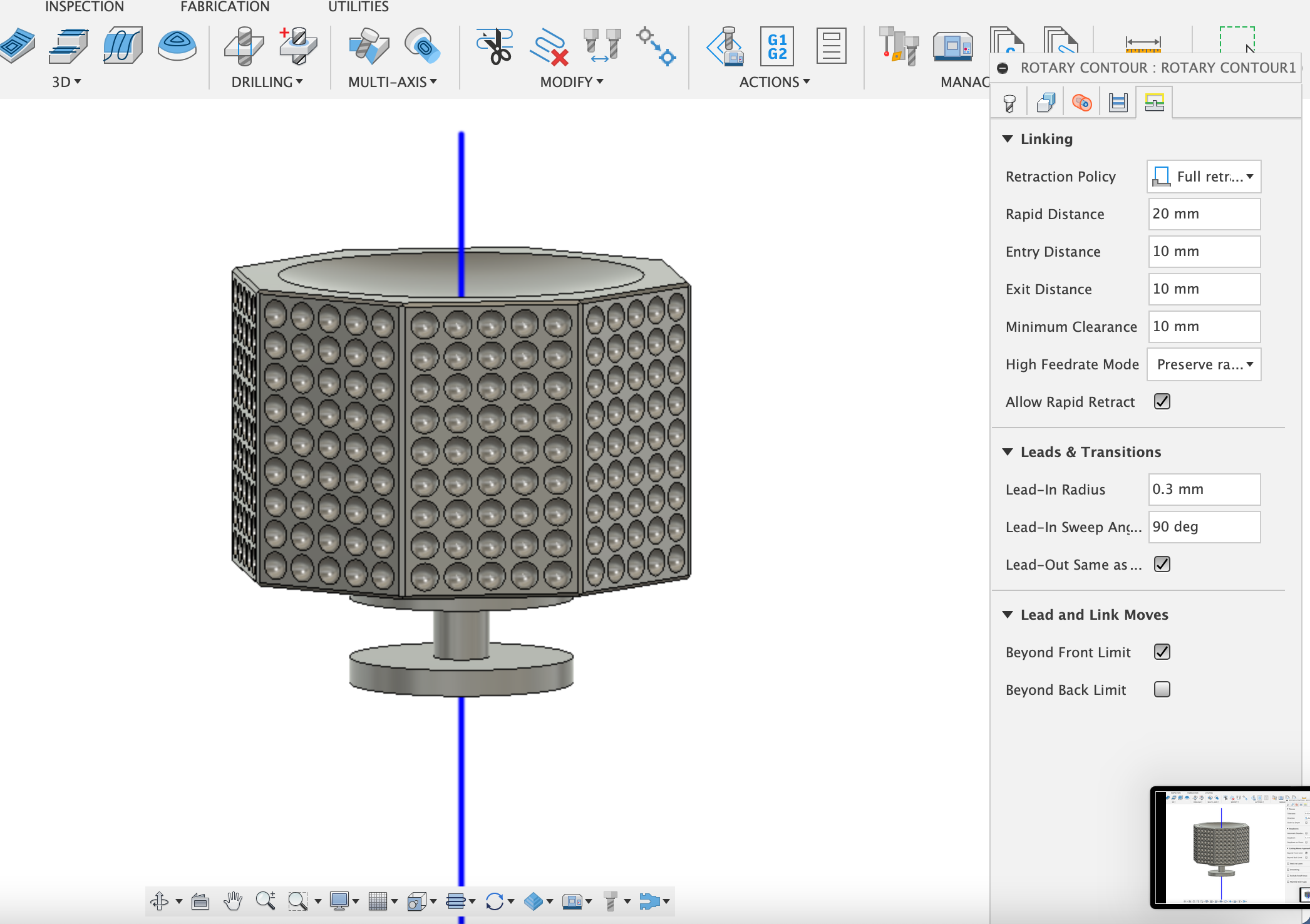The height and width of the screenshot is (924, 1310).
Task: Open the DRILLING dropdown menu
Action: pos(267,82)
